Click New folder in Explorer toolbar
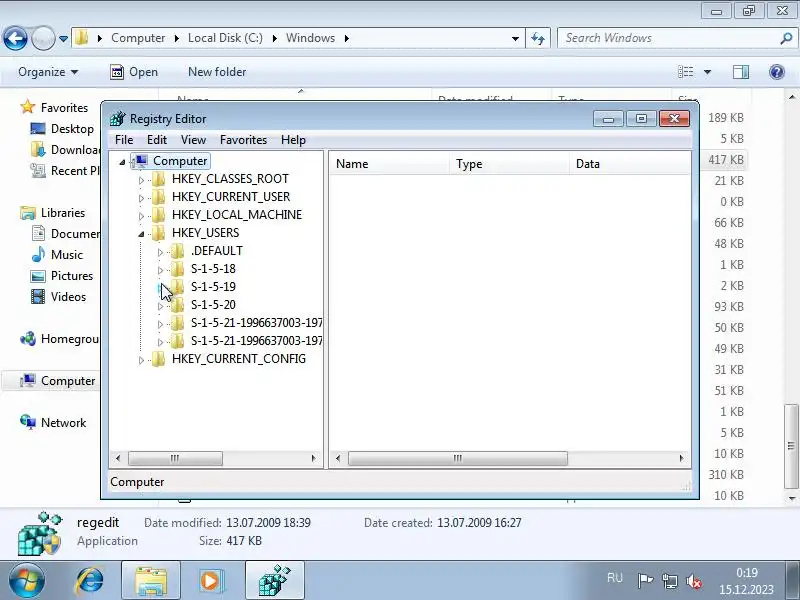The image size is (800, 600). coord(217,72)
